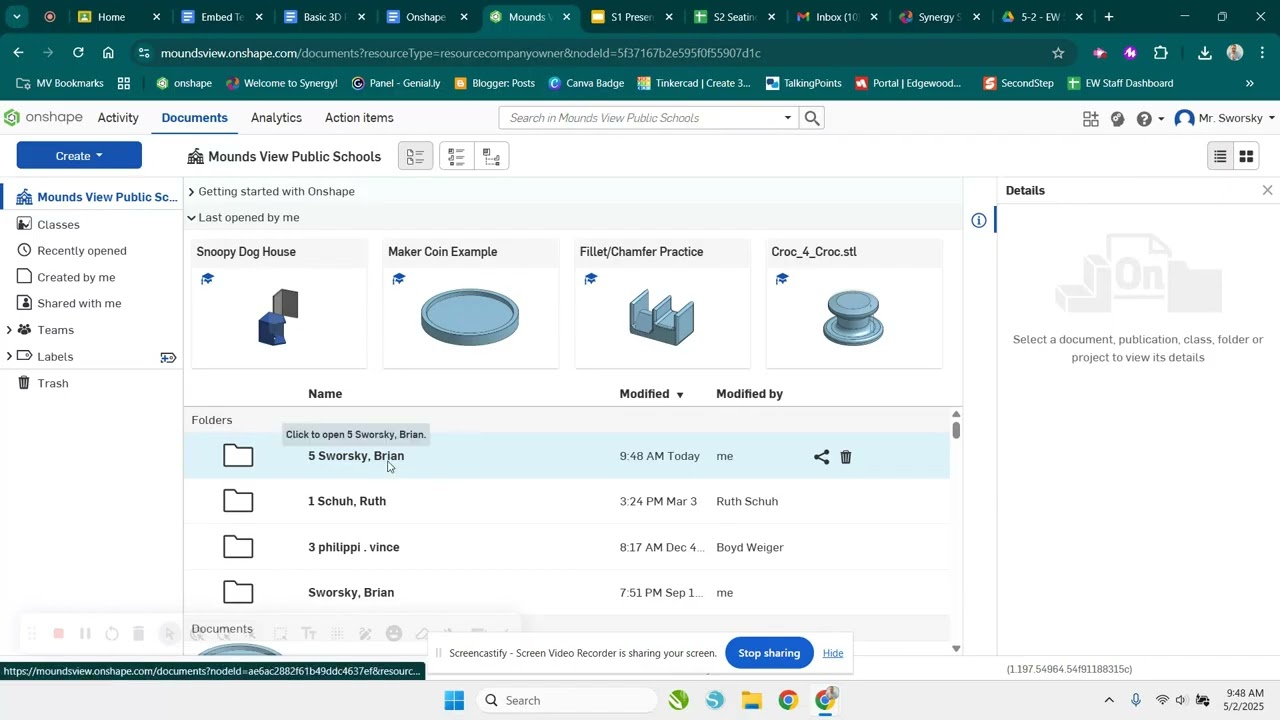This screenshot has width=1280, height=720.
Task: Expand the Labels tree node
Action: click(x=9, y=357)
